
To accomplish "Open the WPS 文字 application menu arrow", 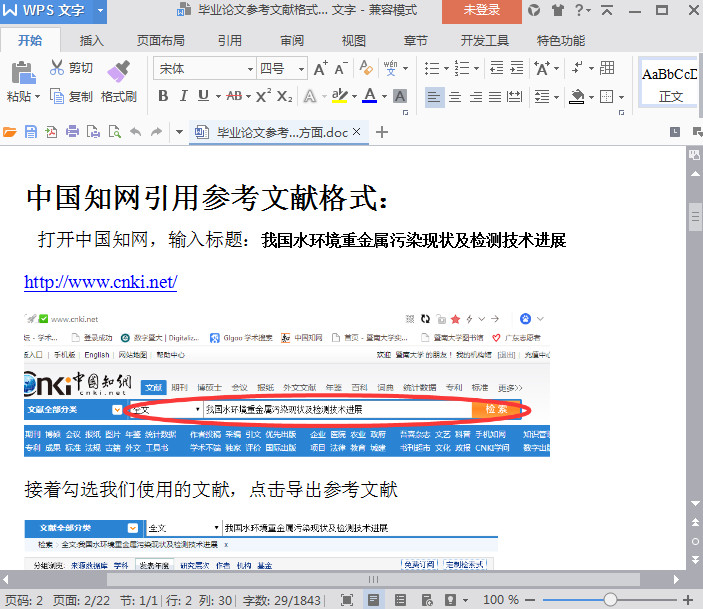I will pyautogui.click(x=100, y=10).
